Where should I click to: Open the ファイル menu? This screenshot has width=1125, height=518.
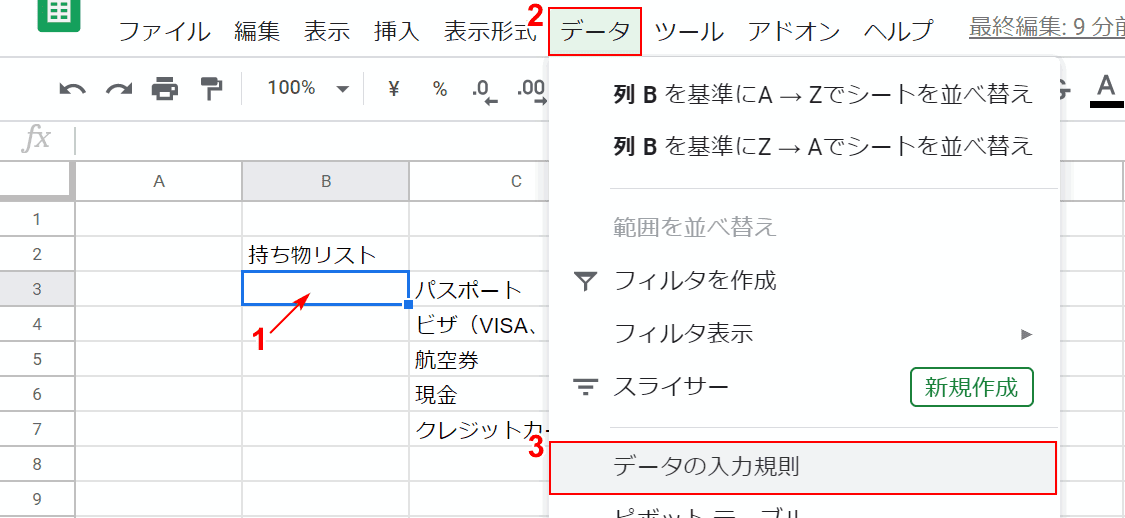click(164, 31)
